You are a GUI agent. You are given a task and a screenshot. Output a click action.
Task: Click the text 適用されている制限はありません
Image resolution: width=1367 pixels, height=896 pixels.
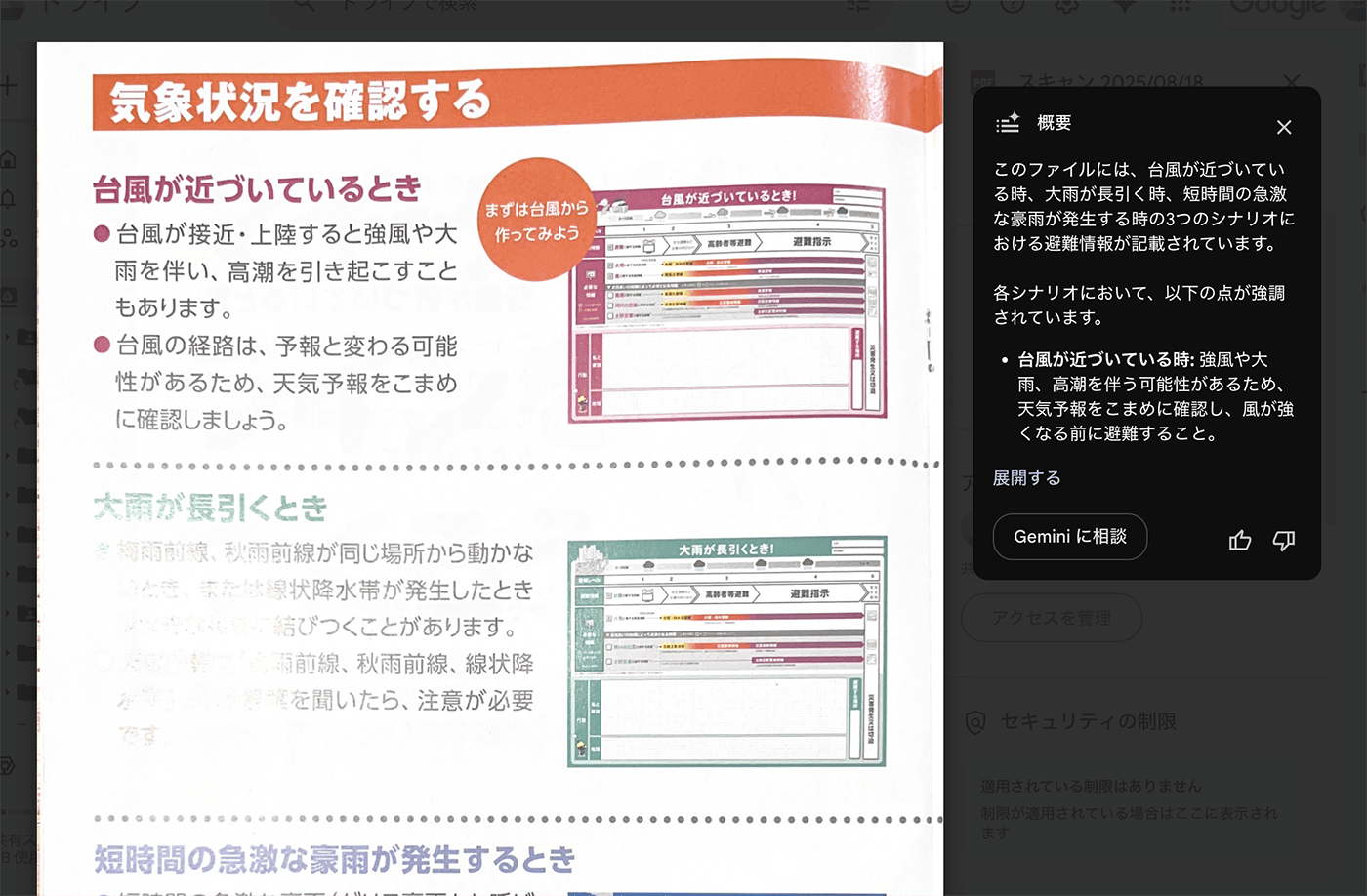[1091, 786]
